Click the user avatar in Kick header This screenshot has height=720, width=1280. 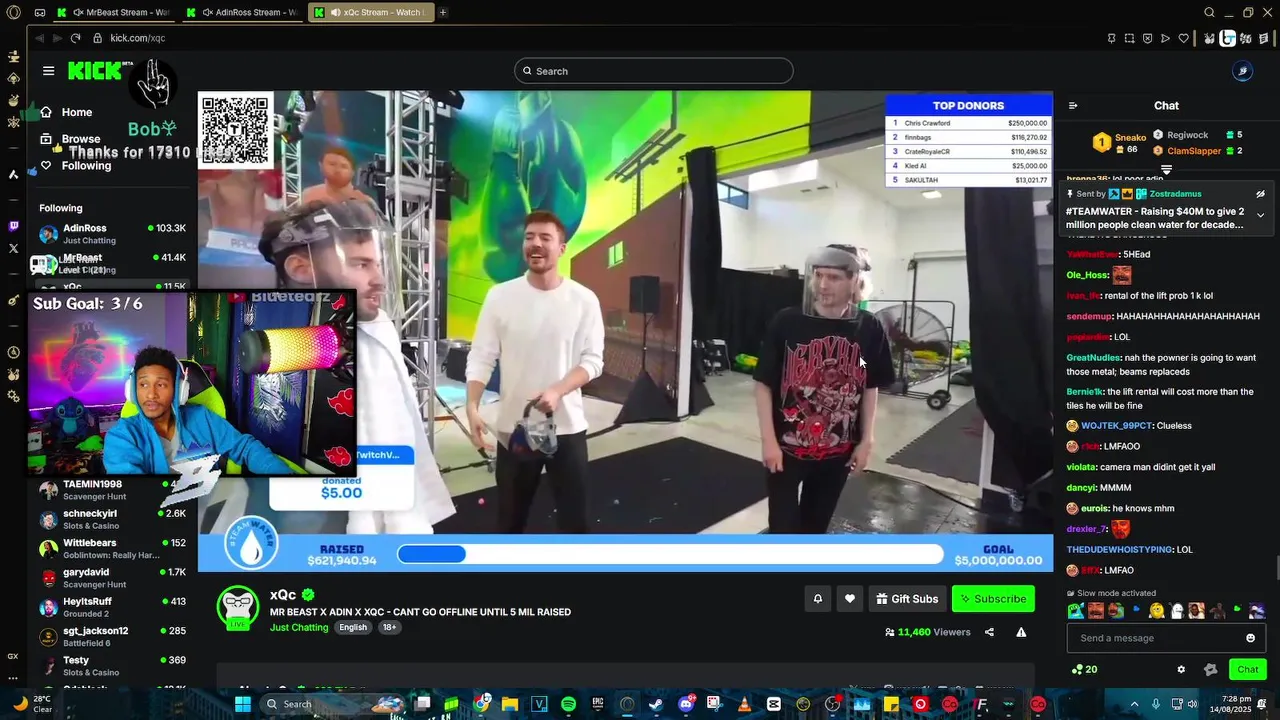coord(1242,71)
